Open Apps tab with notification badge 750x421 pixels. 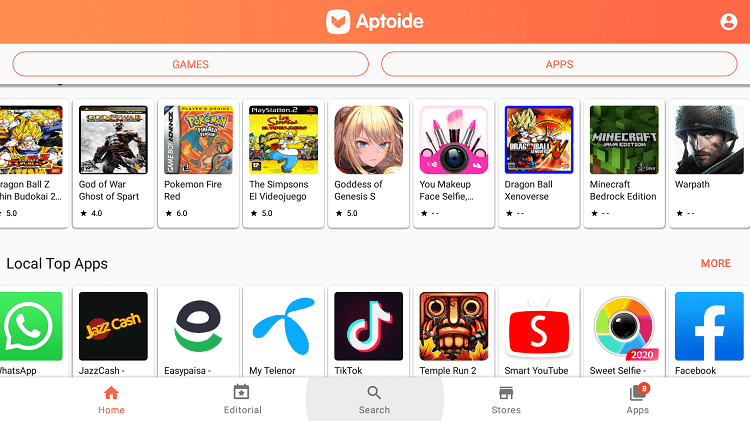638,399
